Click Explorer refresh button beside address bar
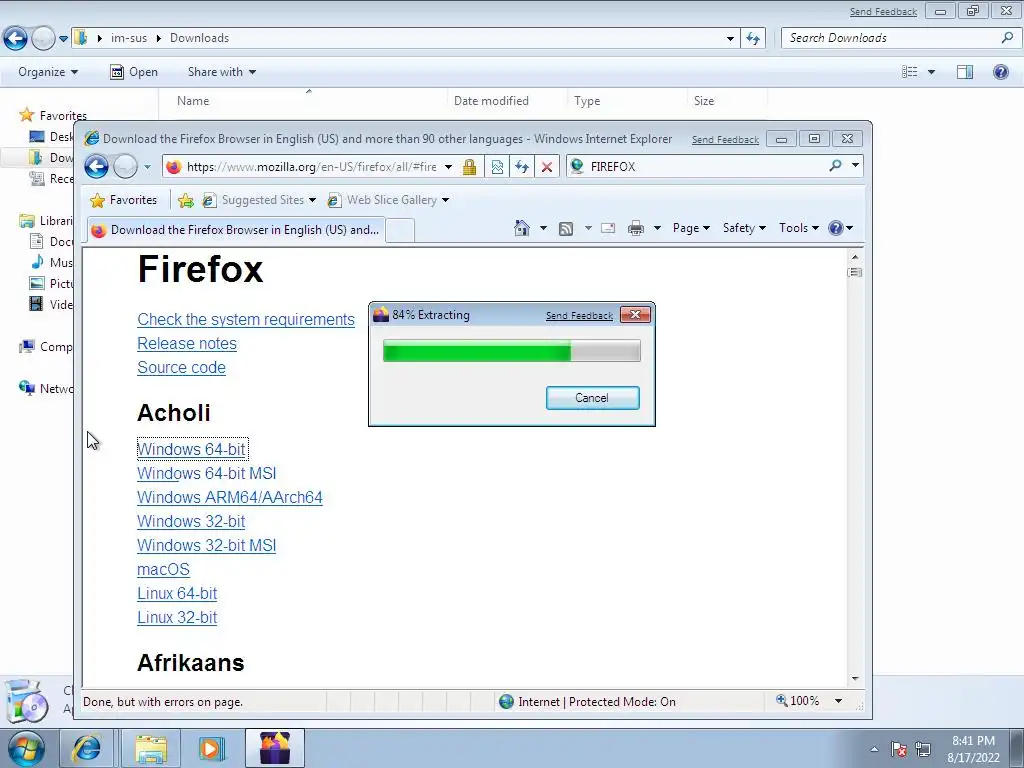Image resolution: width=1024 pixels, height=768 pixels. (x=753, y=38)
